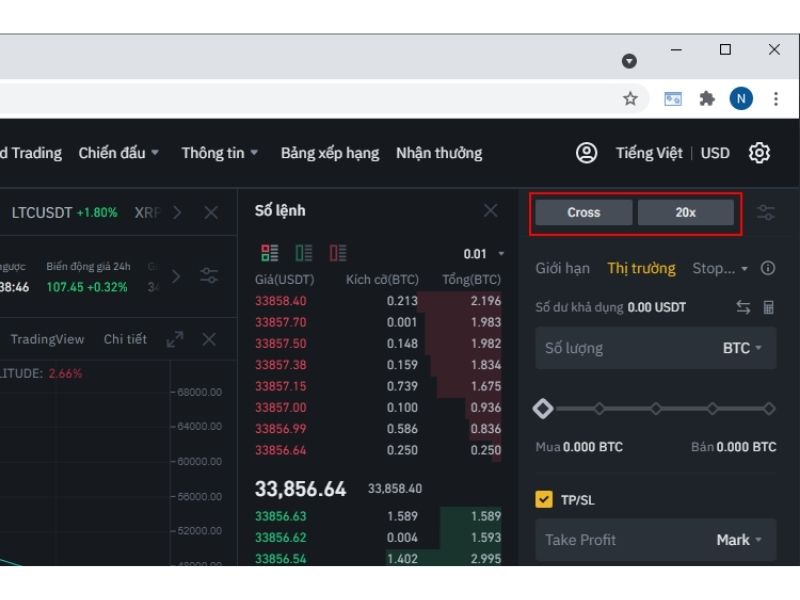Switch chart to Chi tiết tab
This screenshot has height=600, width=800.
click(125, 339)
